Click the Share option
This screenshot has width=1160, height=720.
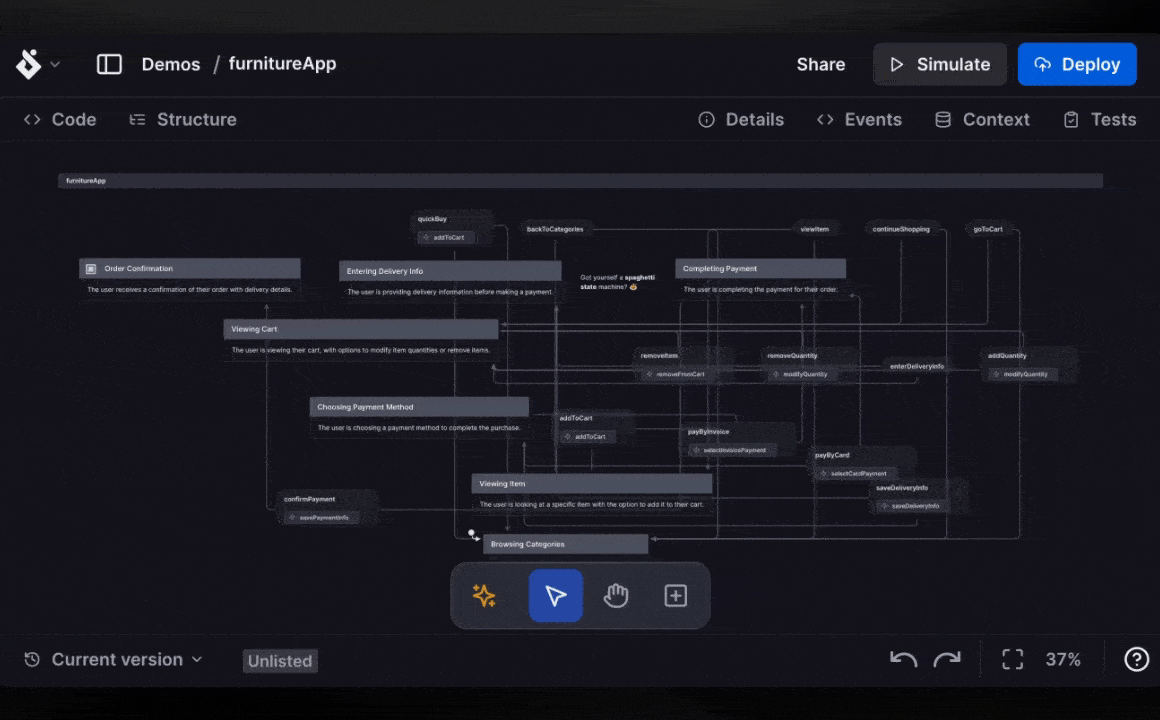(820, 63)
